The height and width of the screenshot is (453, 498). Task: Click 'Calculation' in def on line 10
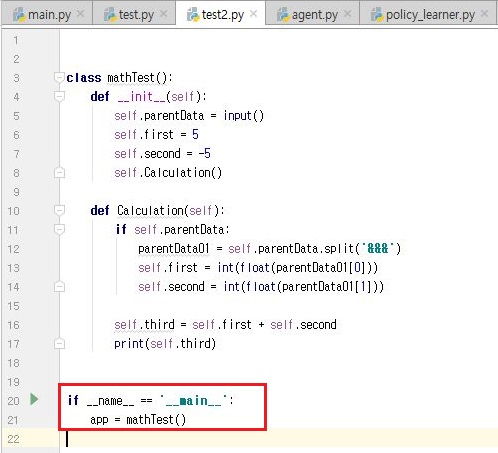click(150, 211)
